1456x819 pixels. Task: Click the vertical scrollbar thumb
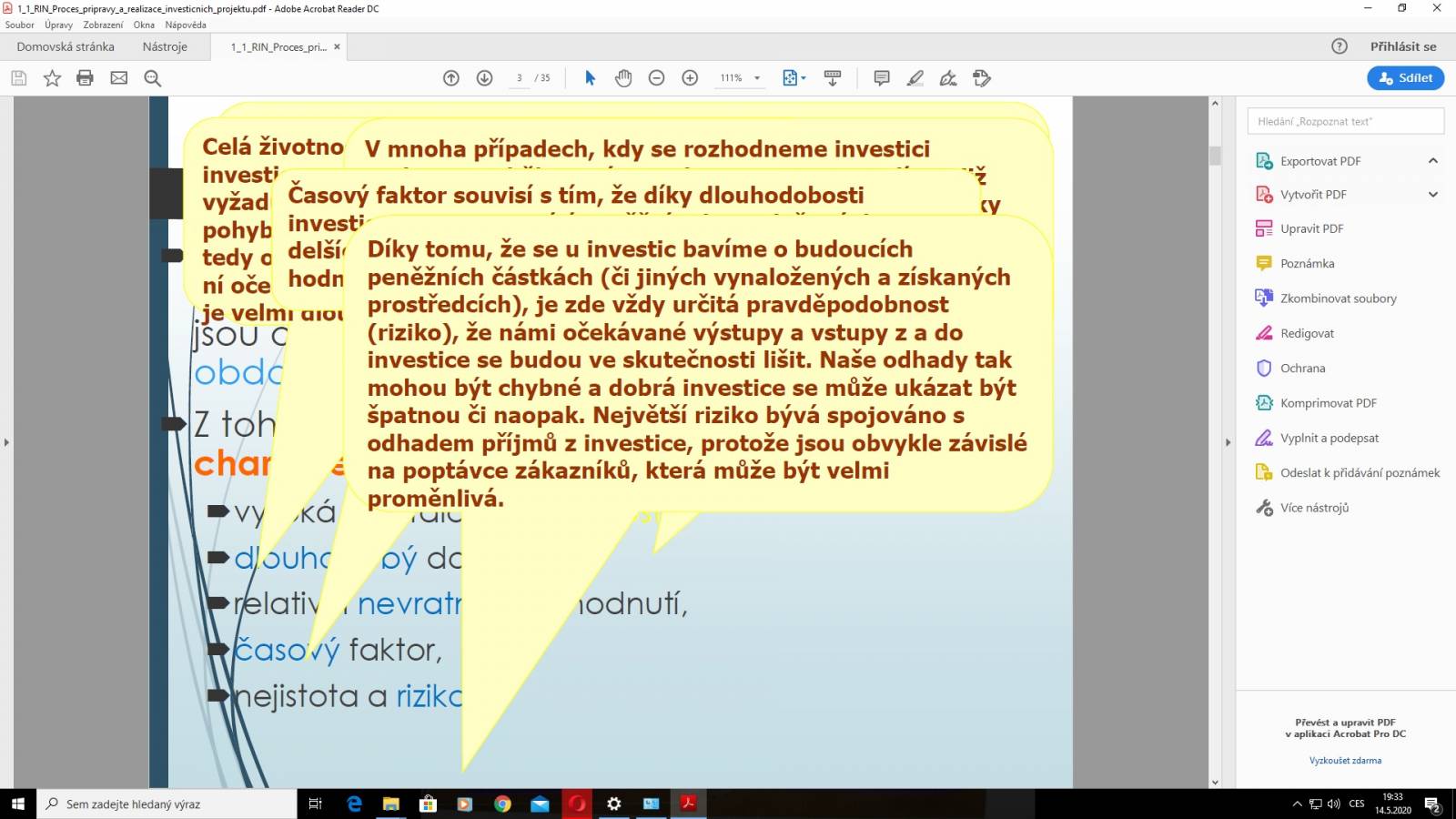1215,156
